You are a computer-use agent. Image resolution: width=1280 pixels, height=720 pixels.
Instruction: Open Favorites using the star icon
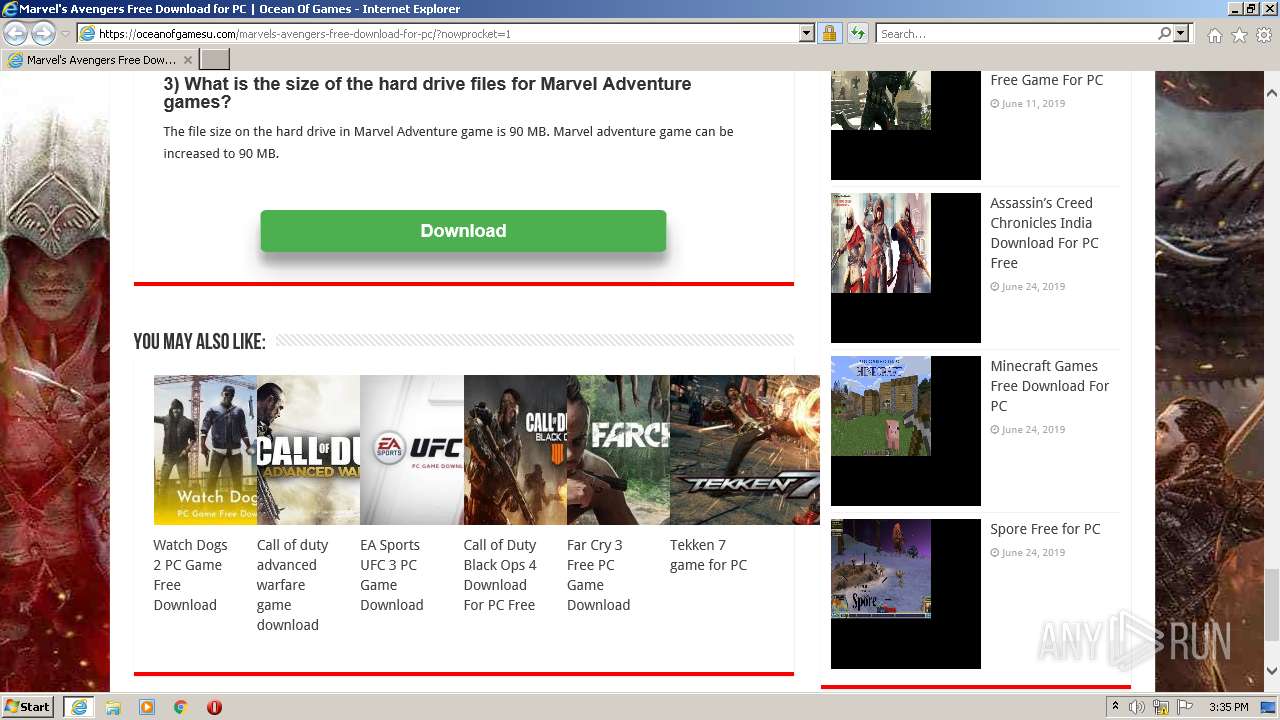click(1239, 35)
